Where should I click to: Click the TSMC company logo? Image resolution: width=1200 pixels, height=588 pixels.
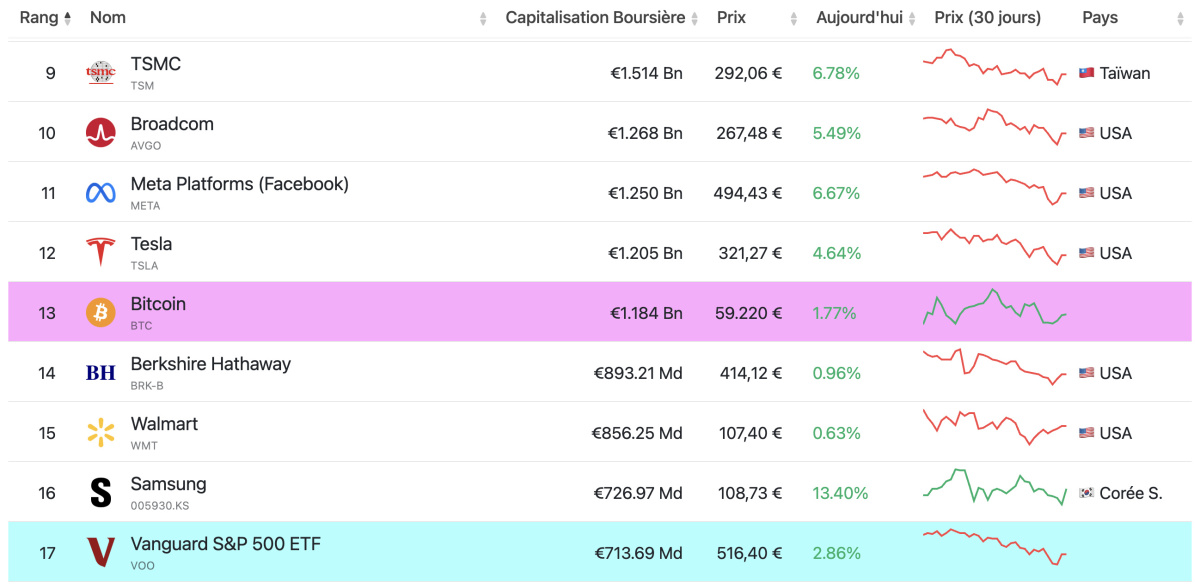pyautogui.click(x=101, y=72)
